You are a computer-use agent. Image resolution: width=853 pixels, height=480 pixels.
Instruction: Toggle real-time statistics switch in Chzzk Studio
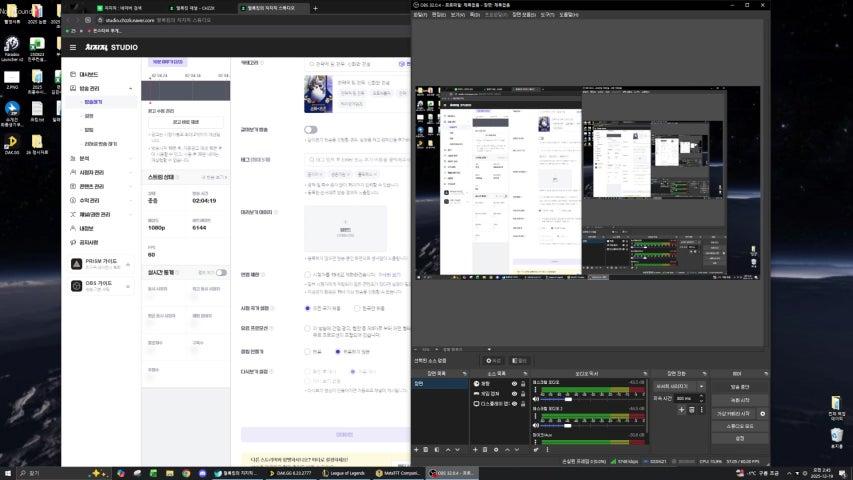(x=221, y=273)
